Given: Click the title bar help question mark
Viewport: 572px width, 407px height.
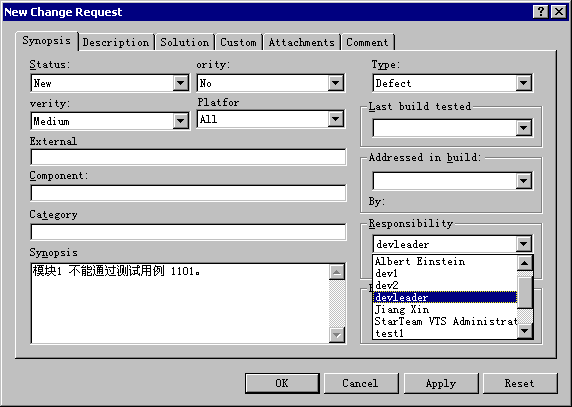Looking at the screenshot, I should [541, 12].
